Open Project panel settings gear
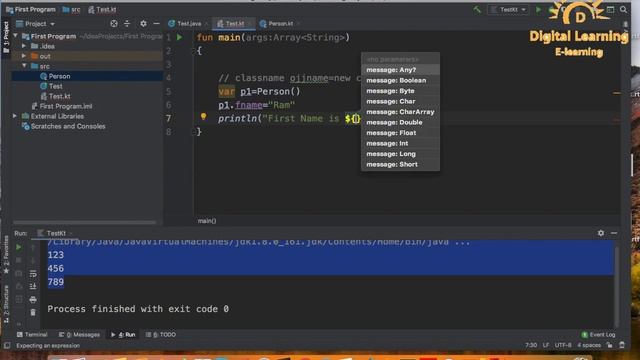This screenshot has height=360, width=640. (143, 24)
